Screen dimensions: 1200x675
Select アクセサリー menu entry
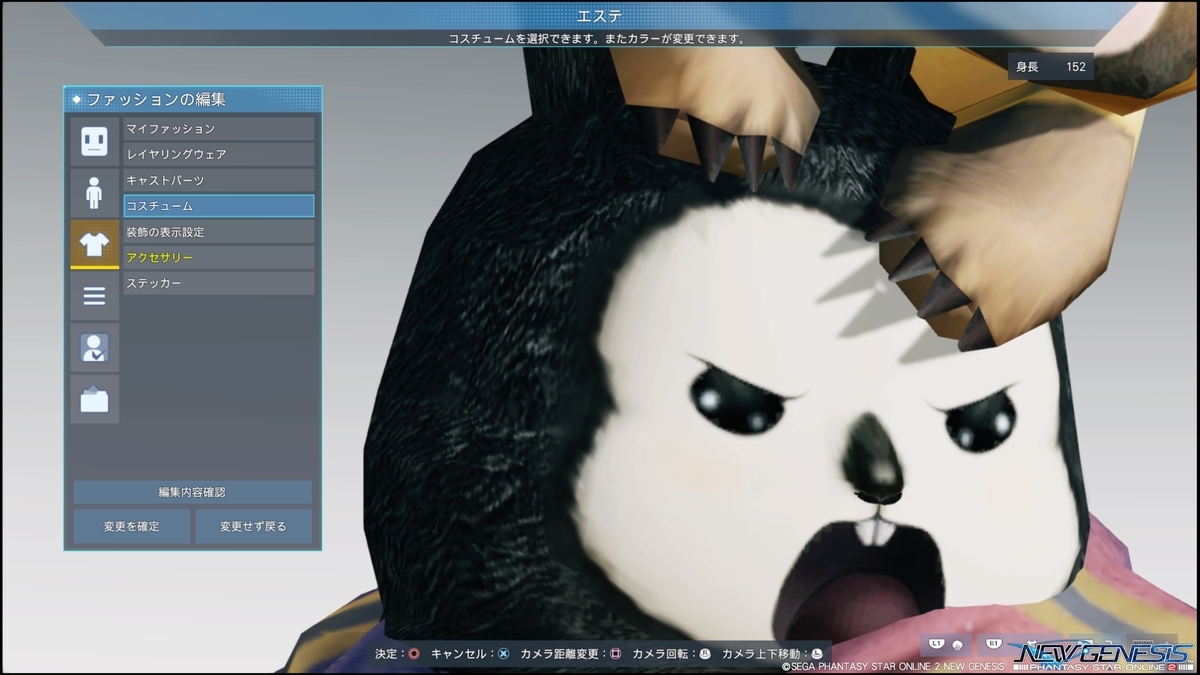click(218, 257)
